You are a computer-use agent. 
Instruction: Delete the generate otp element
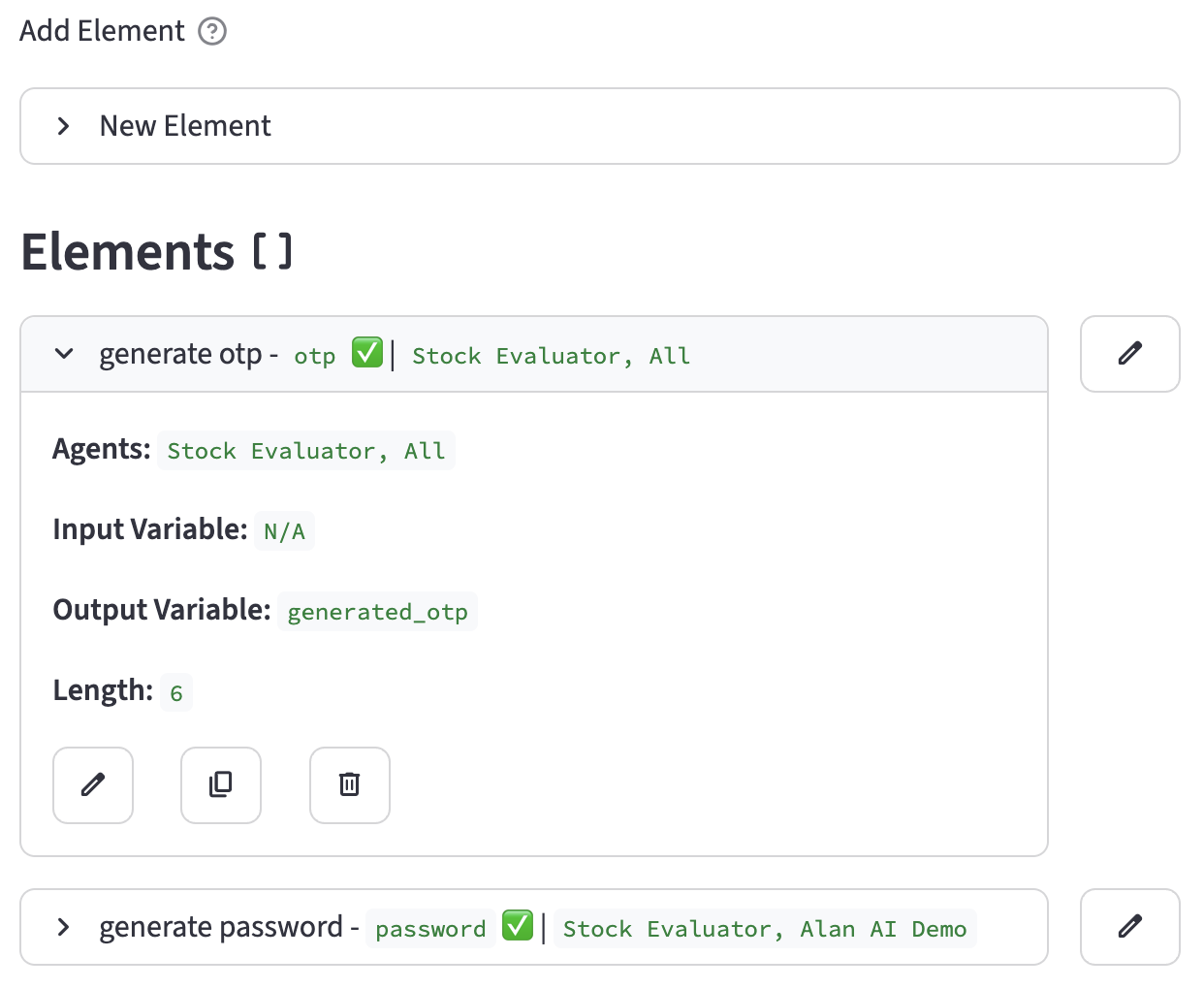[350, 785]
